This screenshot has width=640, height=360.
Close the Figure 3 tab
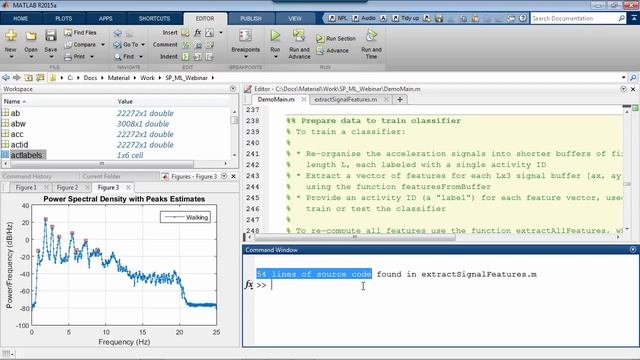click(128, 187)
